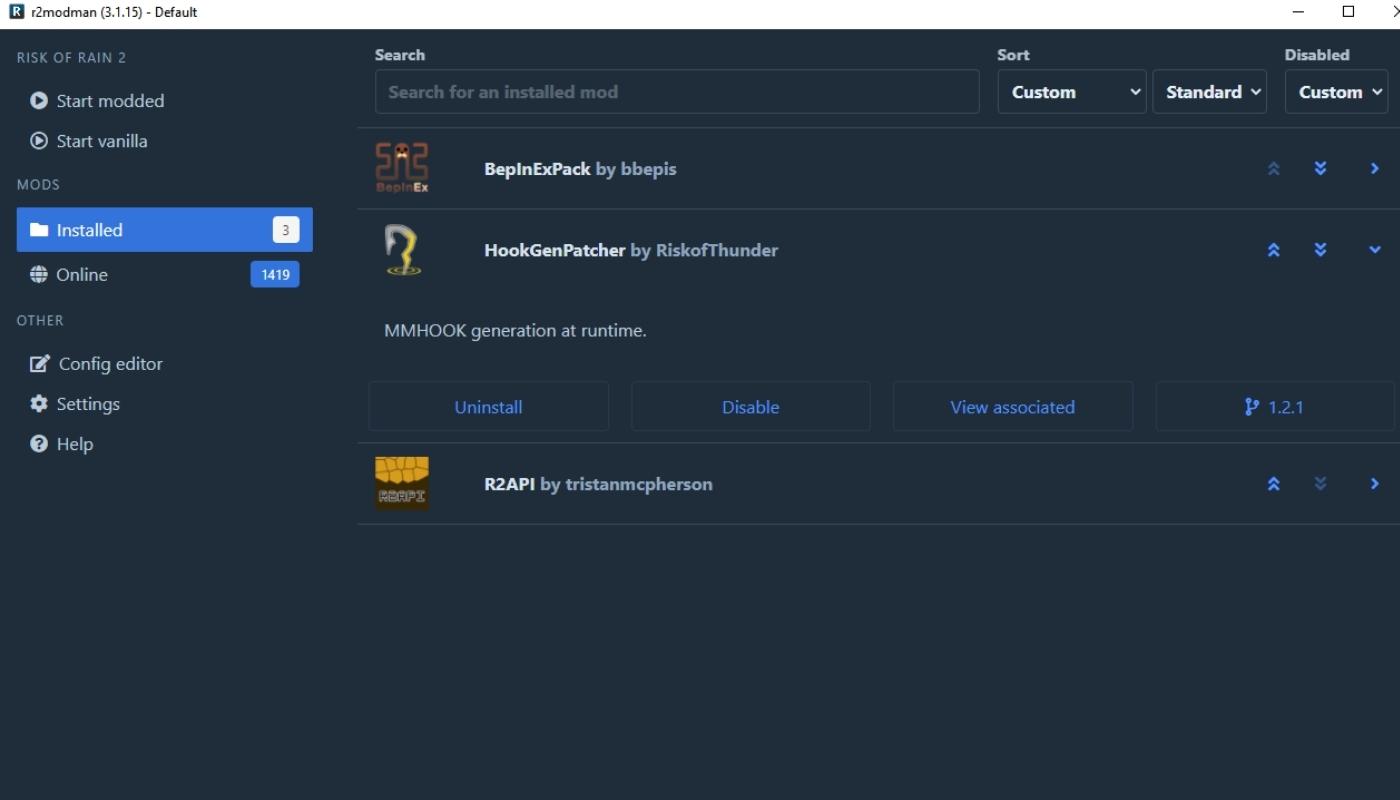
Task: Click the Installed folder icon
Action: click(39, 230)
